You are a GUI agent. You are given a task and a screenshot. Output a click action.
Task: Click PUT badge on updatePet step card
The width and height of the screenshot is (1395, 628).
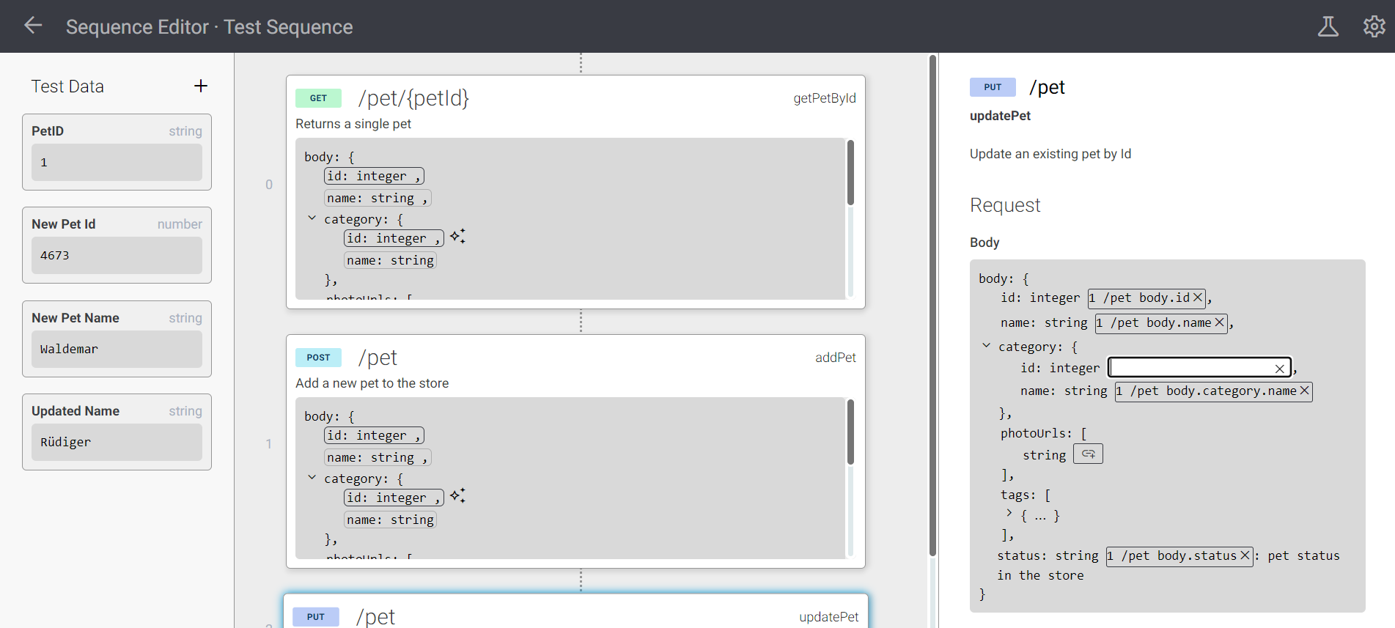pos(316,617)
